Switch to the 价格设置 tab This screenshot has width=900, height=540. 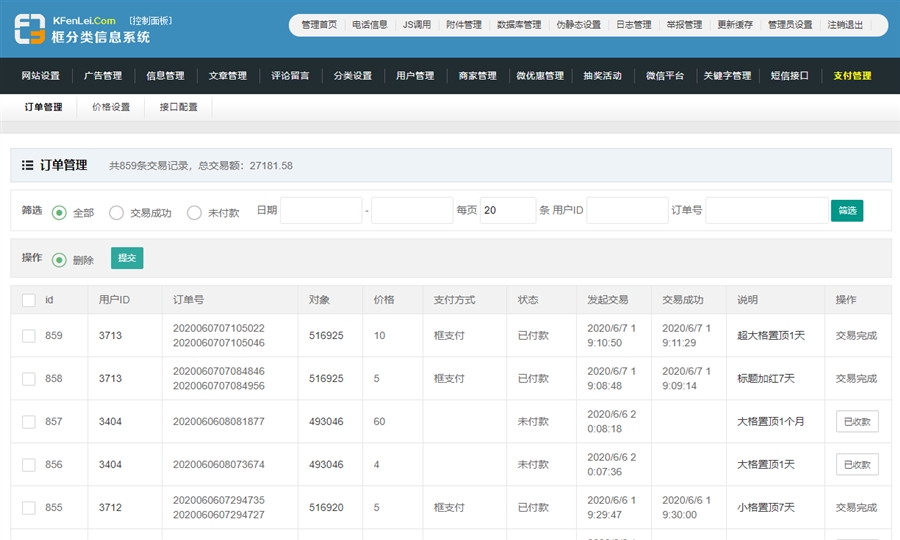111,107
